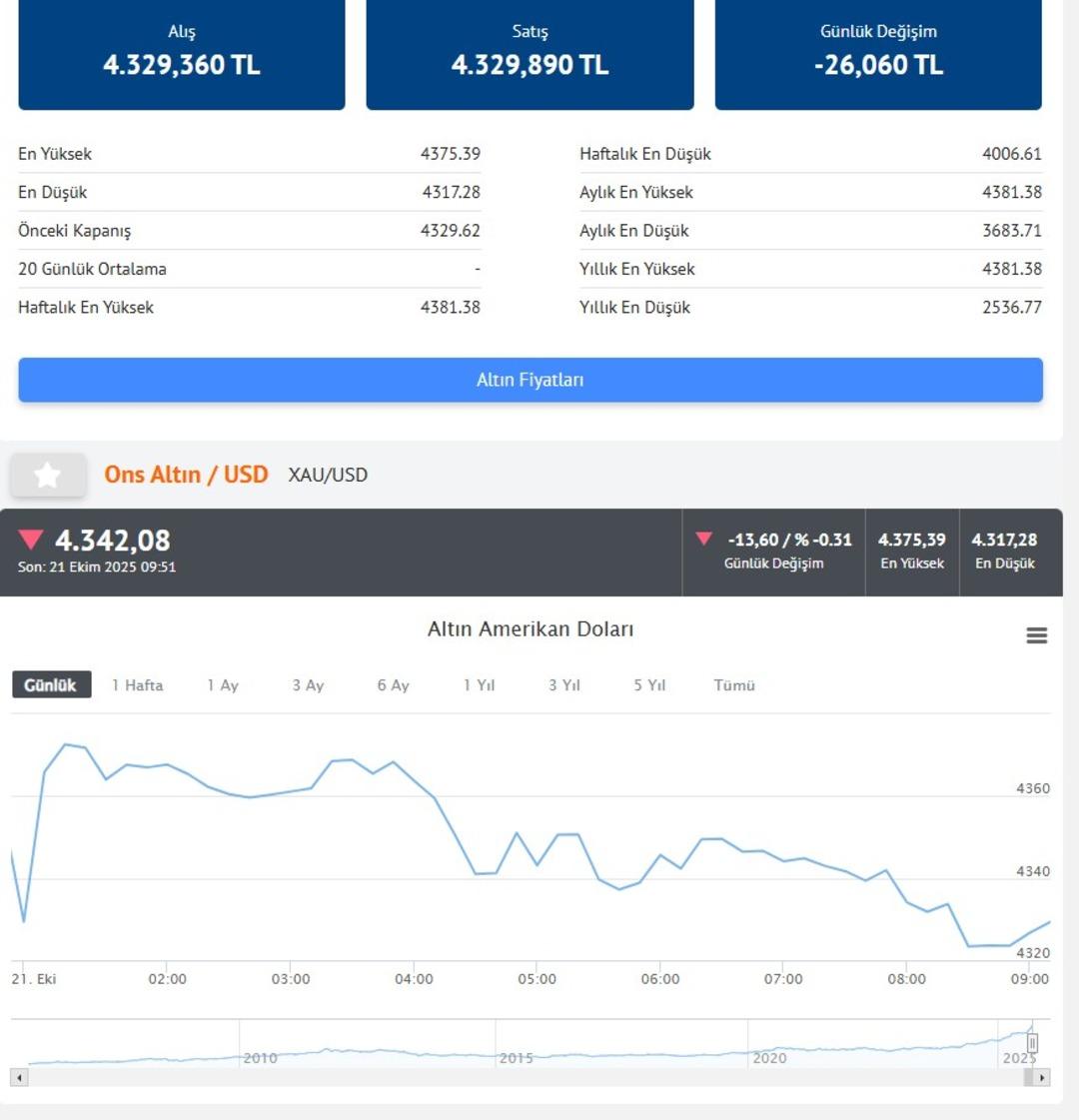The width and height of the screenshot is (1079, 1120).
Task: Switch chart to 1 Hafta range
Action: point(137,685)
